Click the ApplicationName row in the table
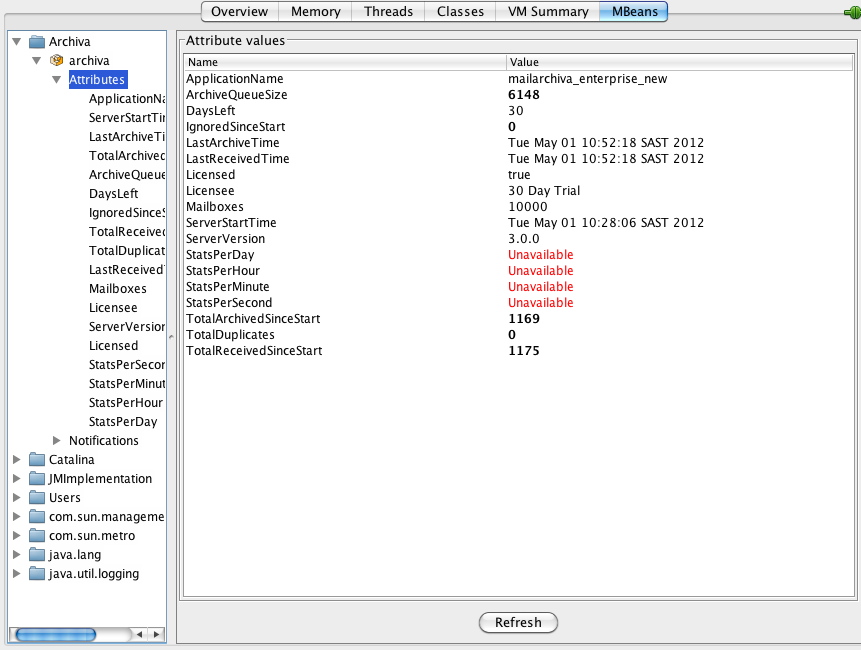 click(x=518, y=79)
